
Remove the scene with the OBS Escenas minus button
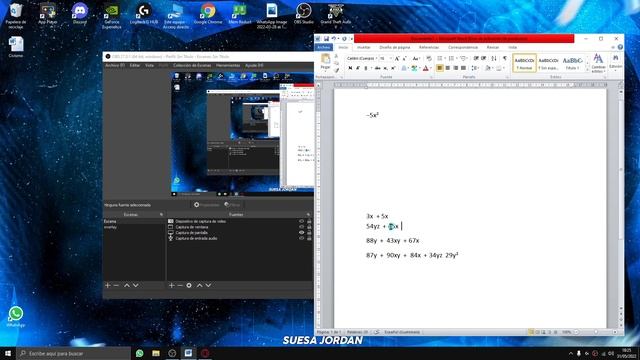coord(116,285)
